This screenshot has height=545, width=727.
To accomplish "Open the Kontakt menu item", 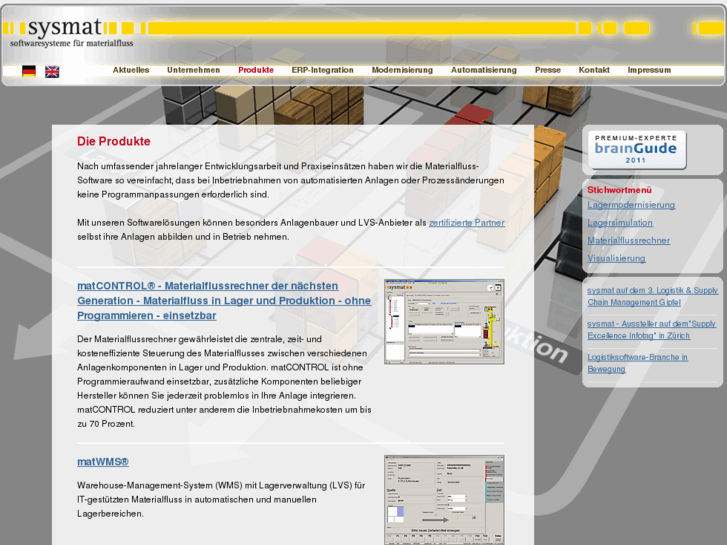I will 594,70.
